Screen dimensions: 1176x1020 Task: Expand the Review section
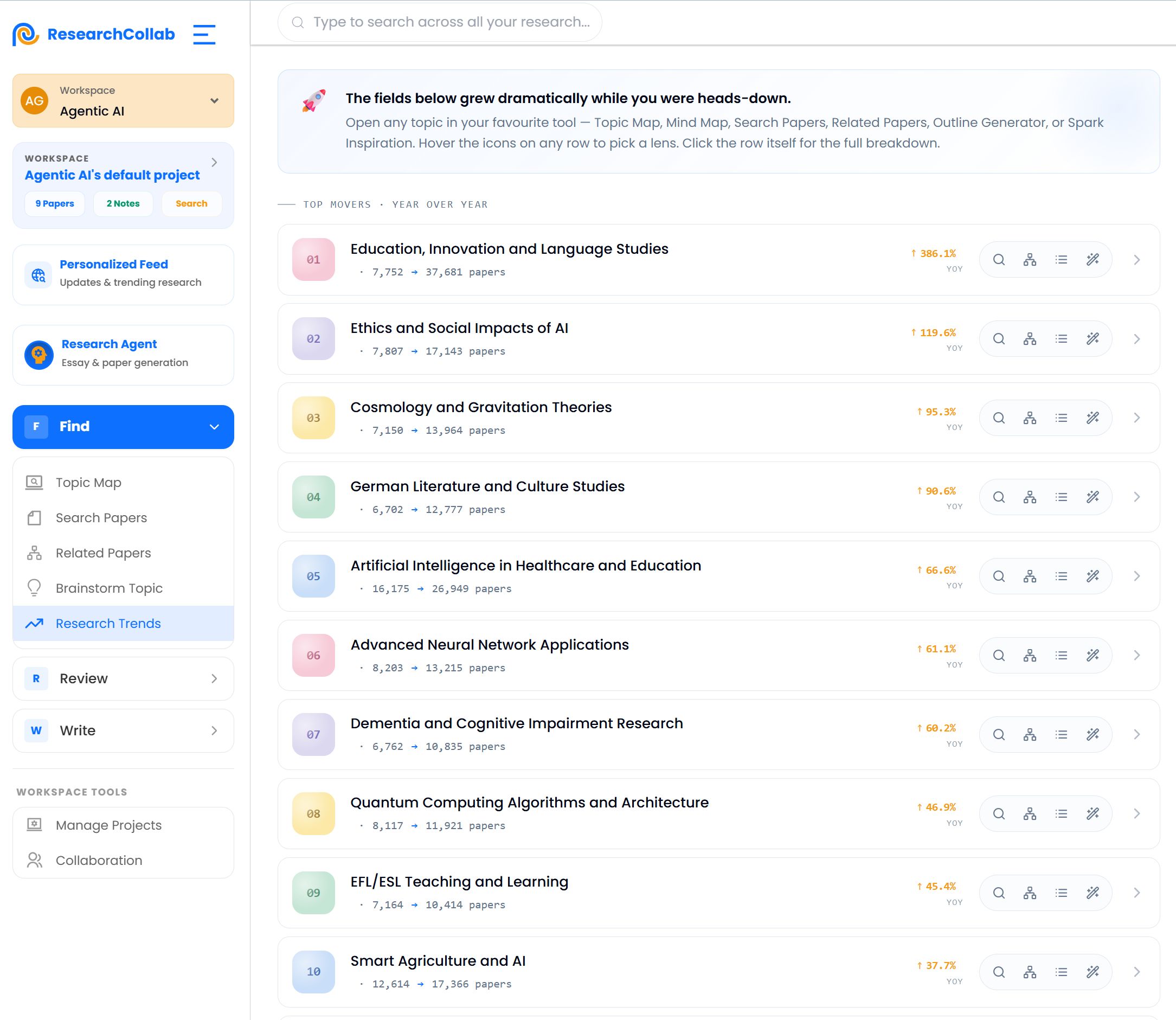coord(123,678)
